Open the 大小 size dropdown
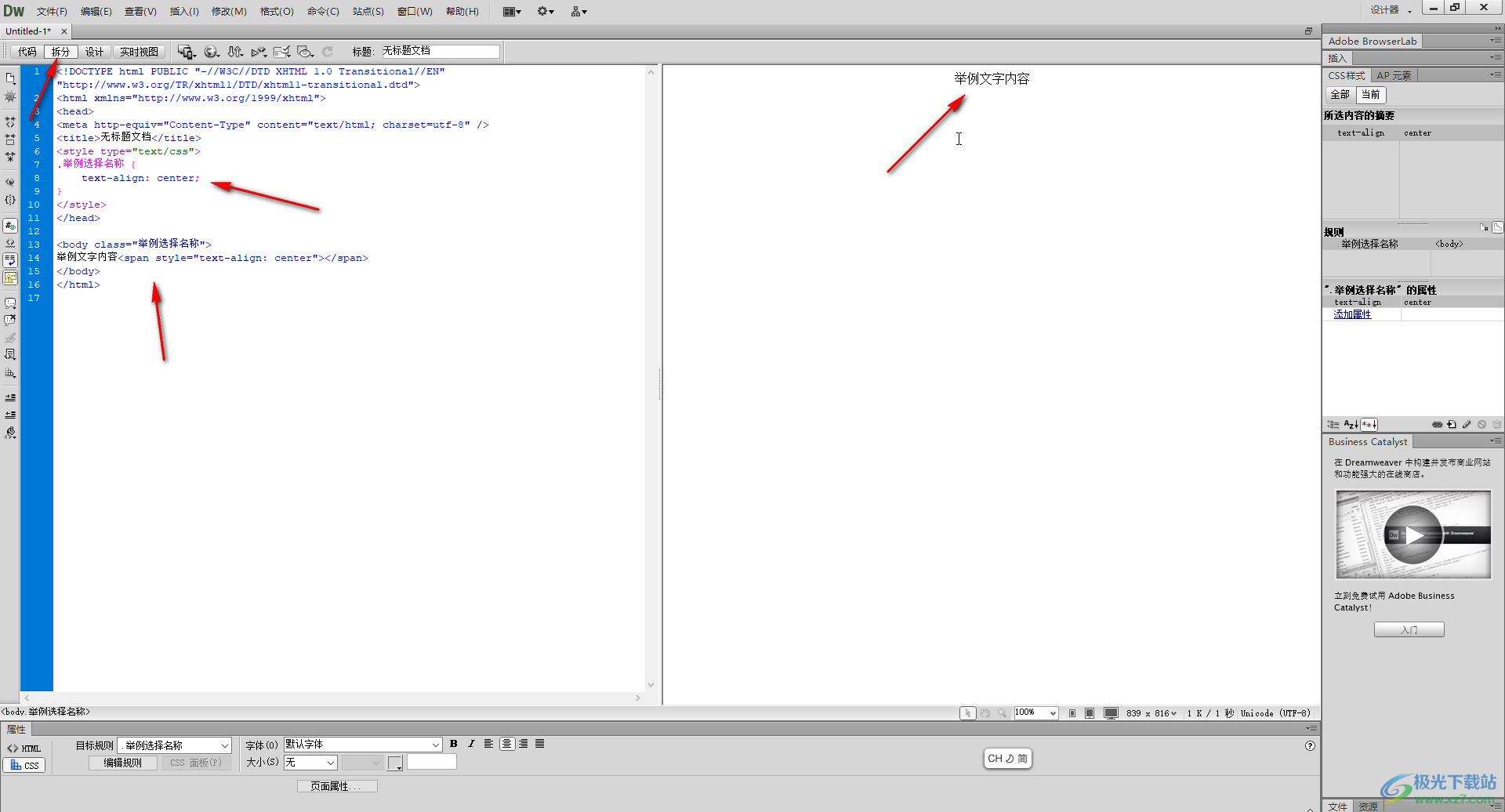Image resolution: width=1505 pixels, height=812 pixels. (310, 763)
